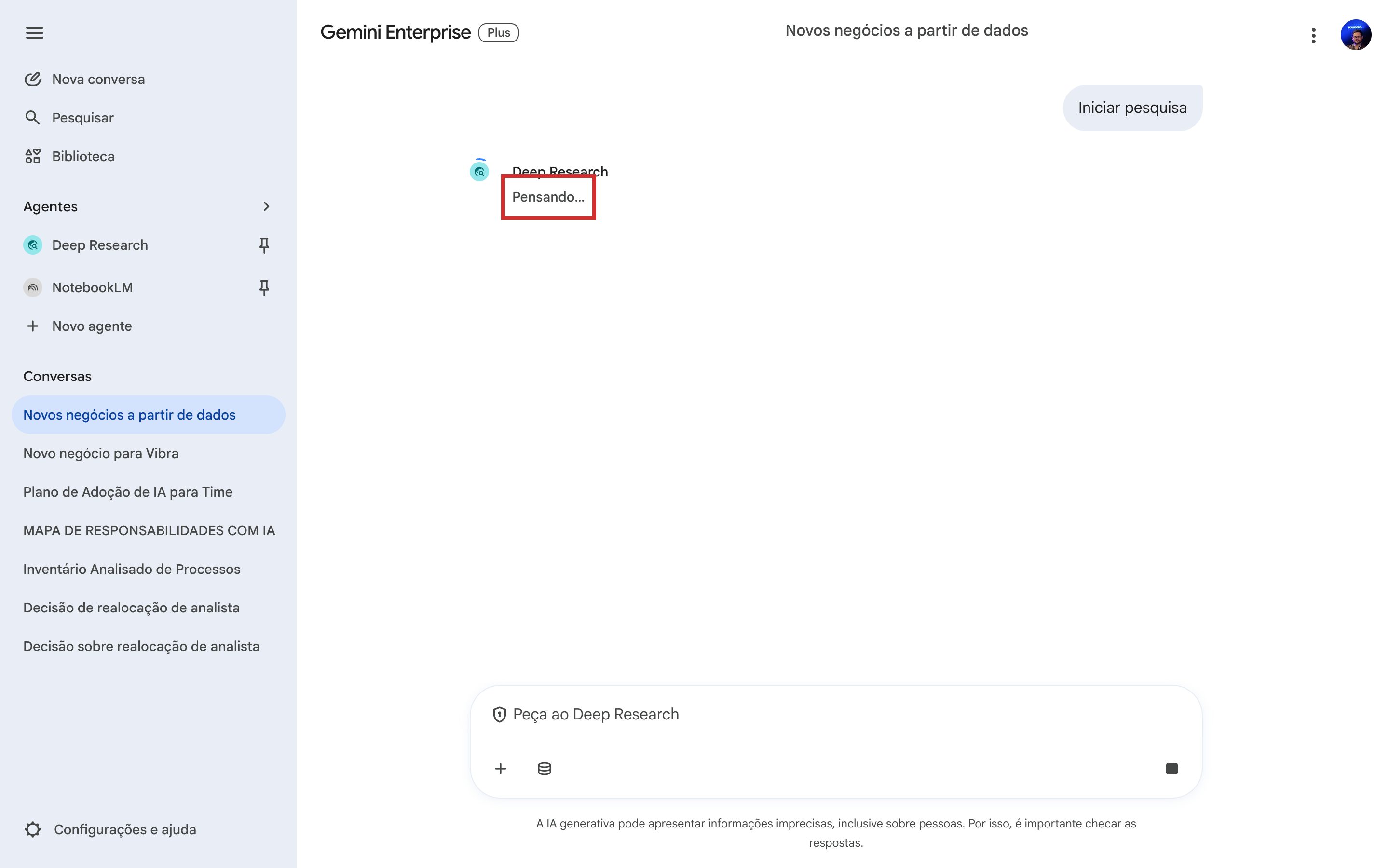The height and width of the screenshot is (868, 1389).
Task: Open the hamburger main menu
Action: (x=34, y=33)
